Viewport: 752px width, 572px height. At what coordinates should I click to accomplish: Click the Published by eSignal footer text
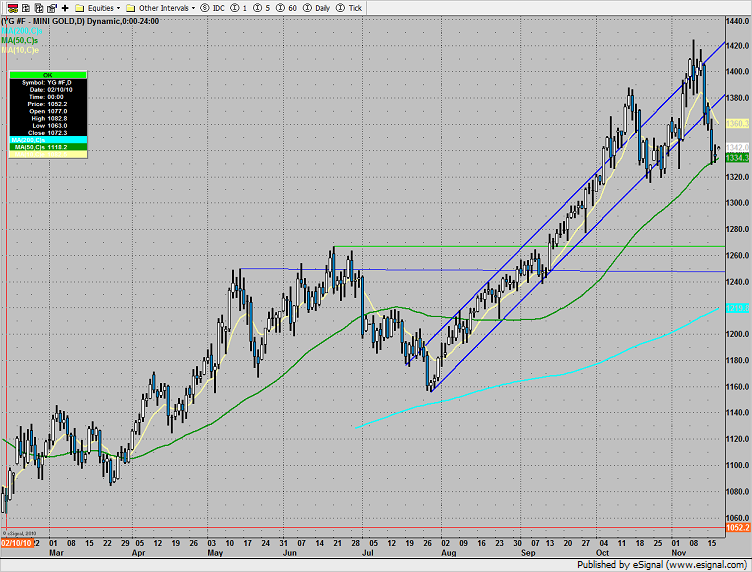point(661,565)
